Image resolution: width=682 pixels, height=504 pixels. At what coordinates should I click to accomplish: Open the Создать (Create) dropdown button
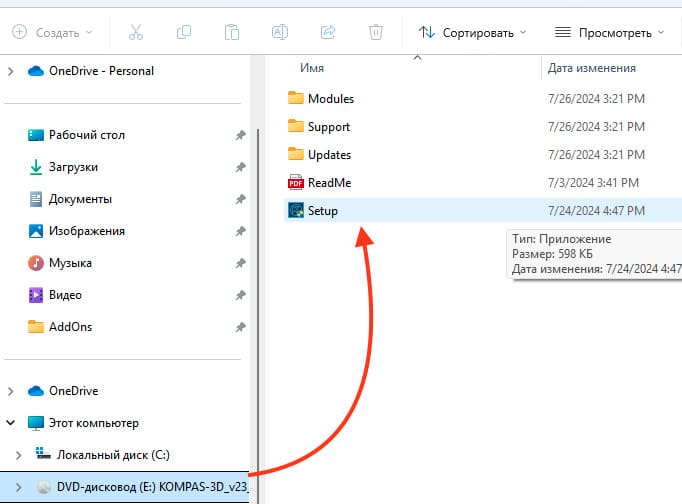[52, 33]
